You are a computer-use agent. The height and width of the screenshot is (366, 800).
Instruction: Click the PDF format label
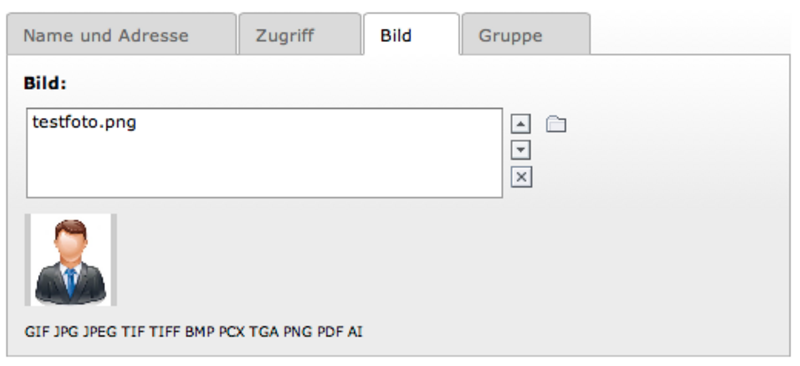330,332
